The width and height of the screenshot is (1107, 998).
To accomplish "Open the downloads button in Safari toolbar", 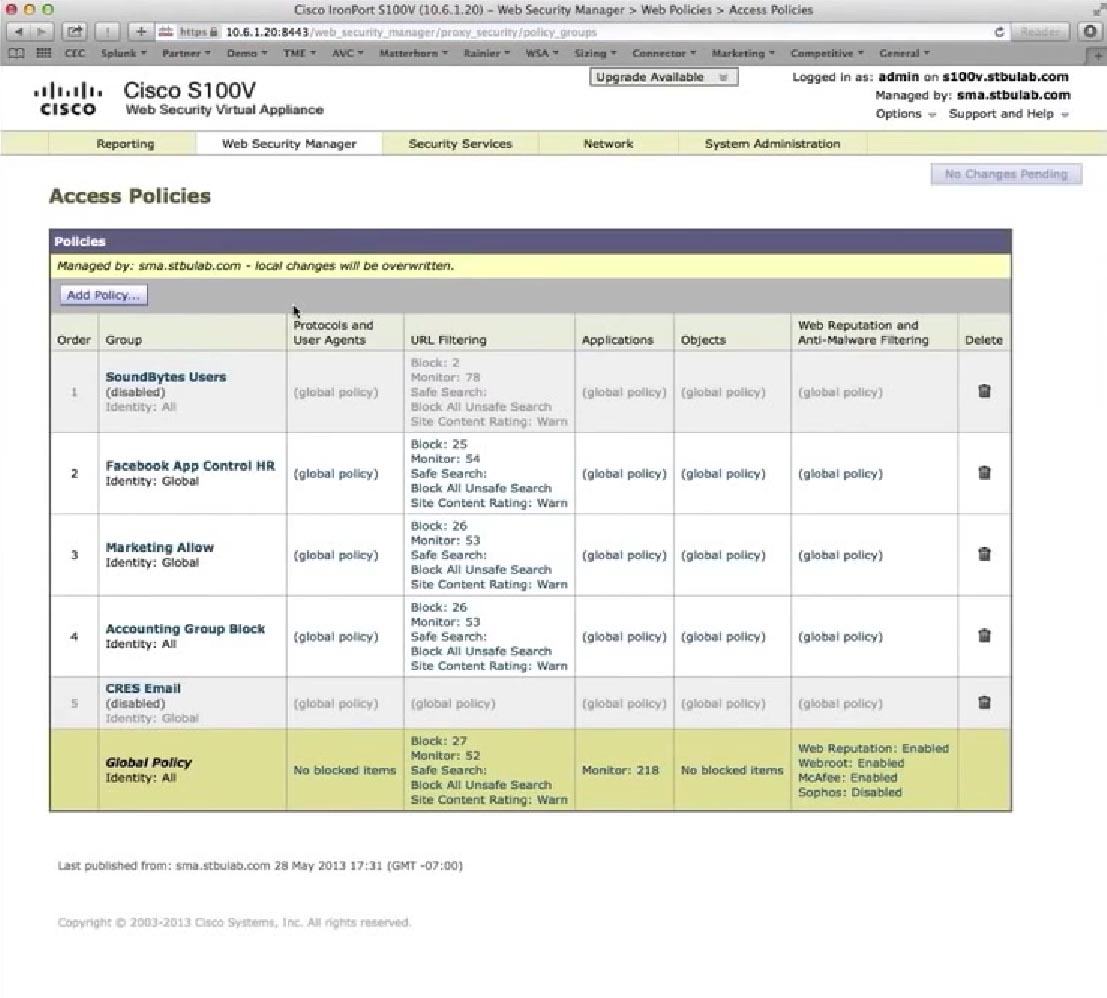I will [x=1090, y=32].
